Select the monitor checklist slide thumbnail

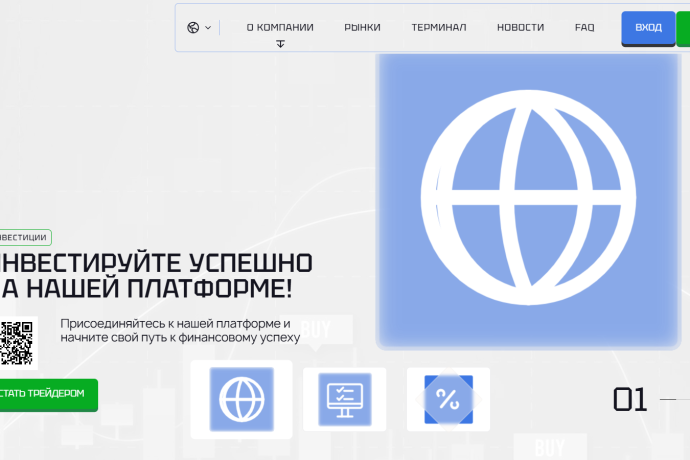pos(345,399)
